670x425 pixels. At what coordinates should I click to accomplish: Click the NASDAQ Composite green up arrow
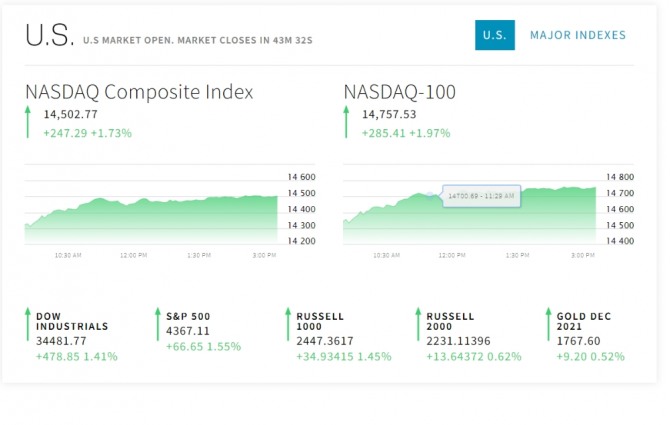coord(30,122)
